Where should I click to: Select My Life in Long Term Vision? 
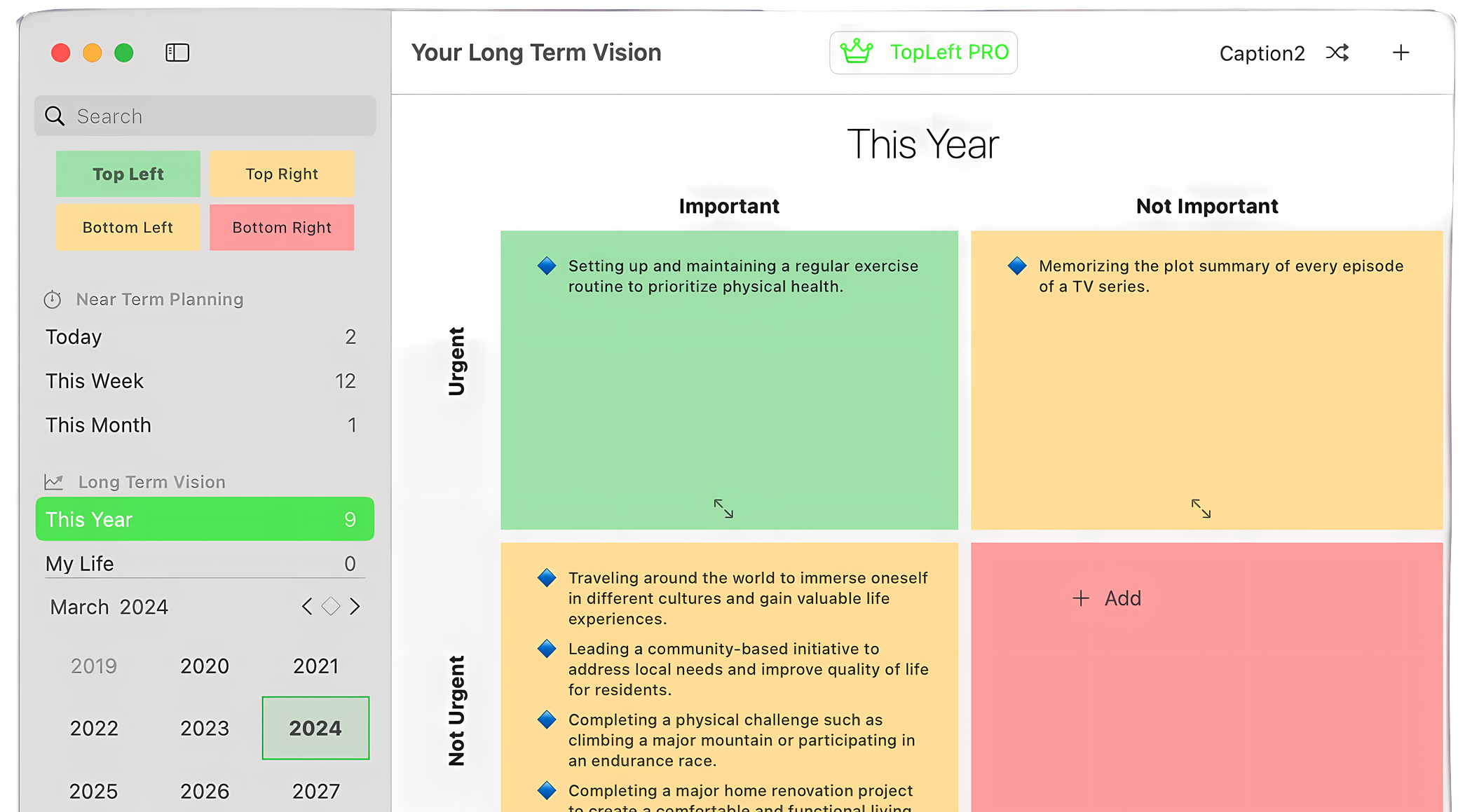(200, 564)
